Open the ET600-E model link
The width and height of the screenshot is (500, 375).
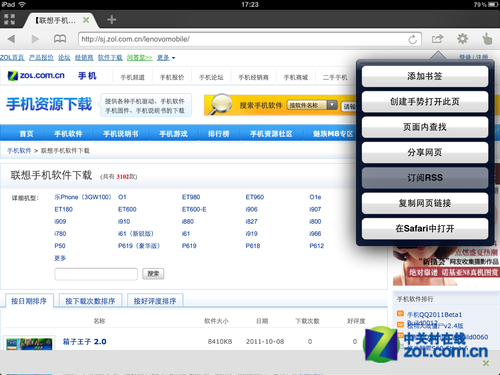point(194,209)
